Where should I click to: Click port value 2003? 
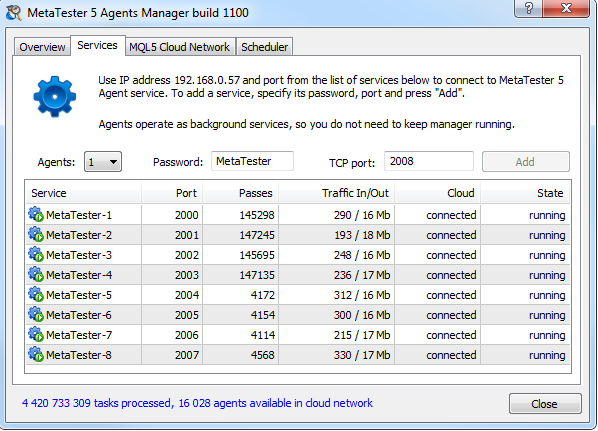[x=187, y=275]
